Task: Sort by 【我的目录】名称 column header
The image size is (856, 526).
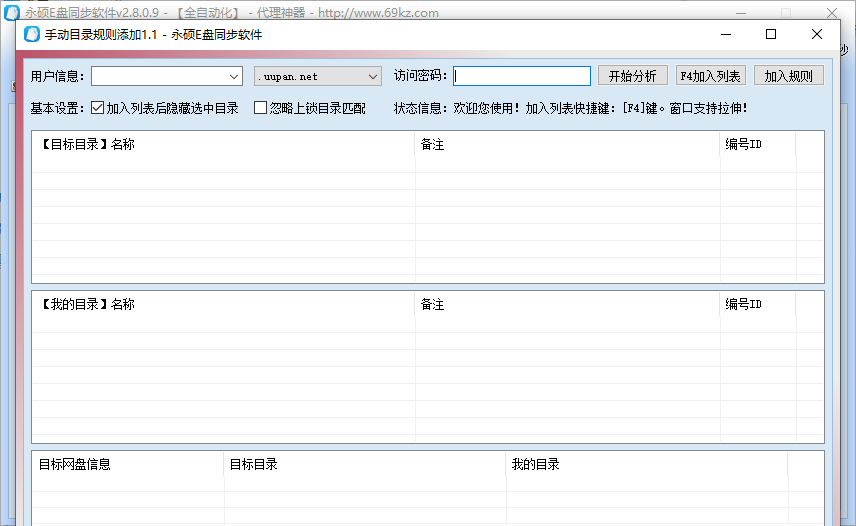Action: coord(223,304)
